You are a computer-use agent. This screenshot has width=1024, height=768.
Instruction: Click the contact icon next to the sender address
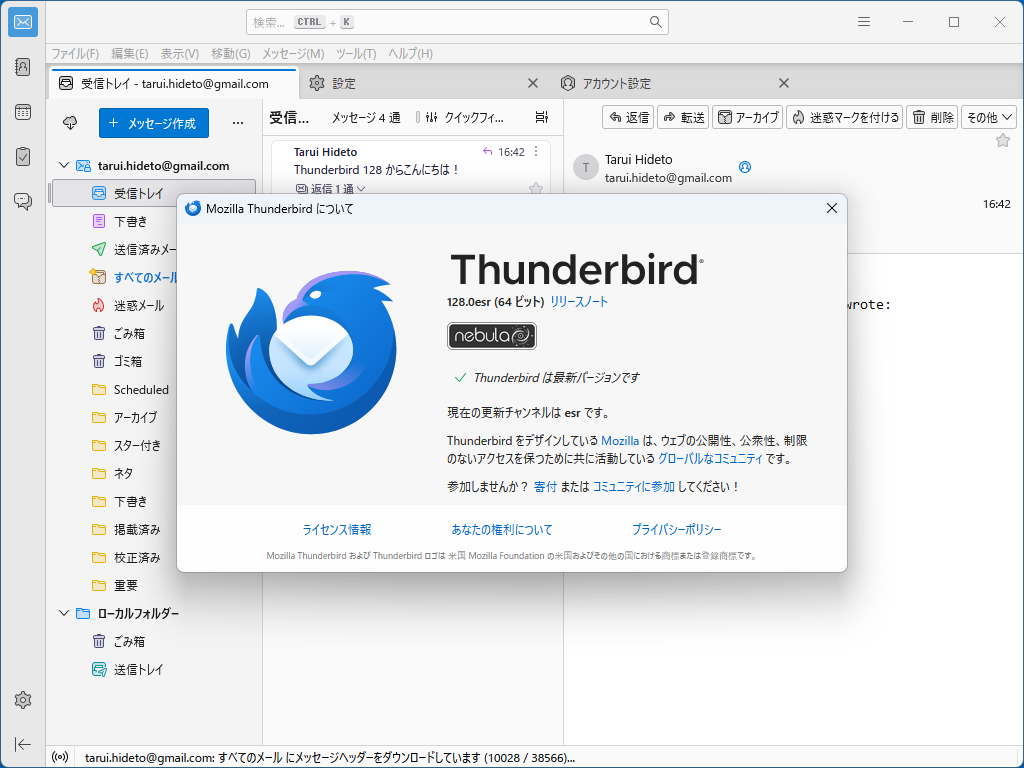745,168
